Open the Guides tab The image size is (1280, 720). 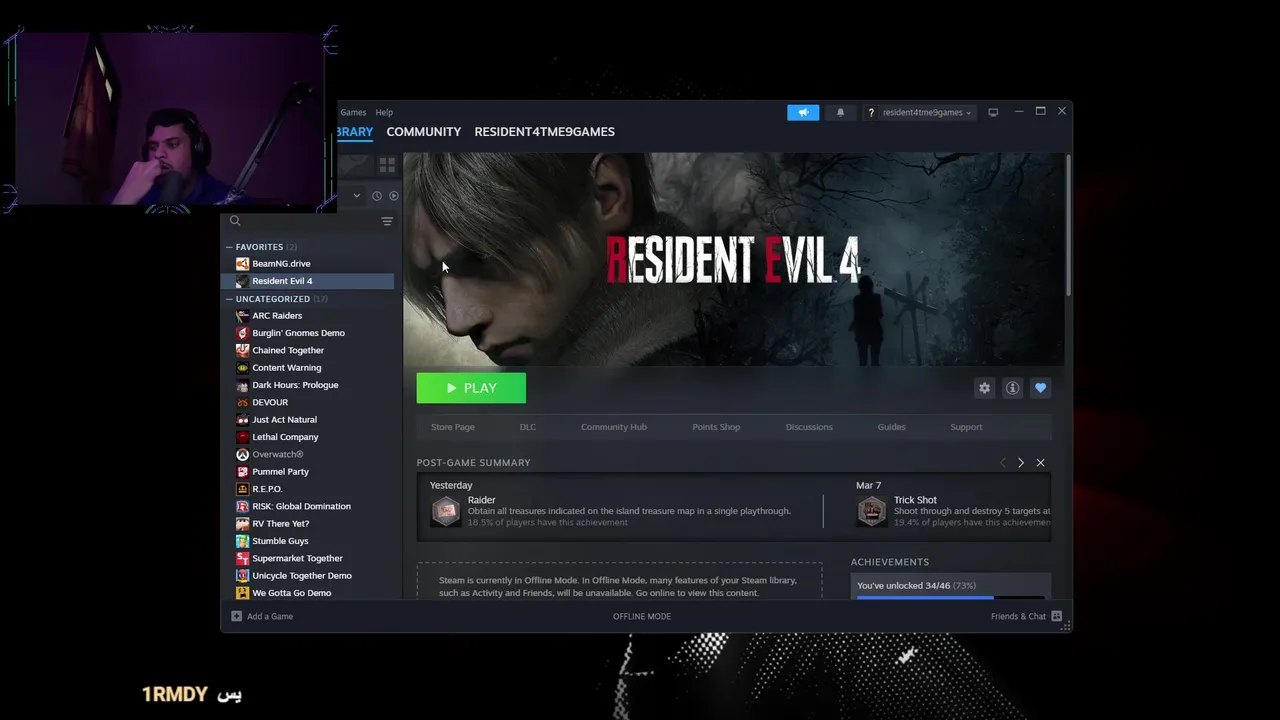[892, 427]
